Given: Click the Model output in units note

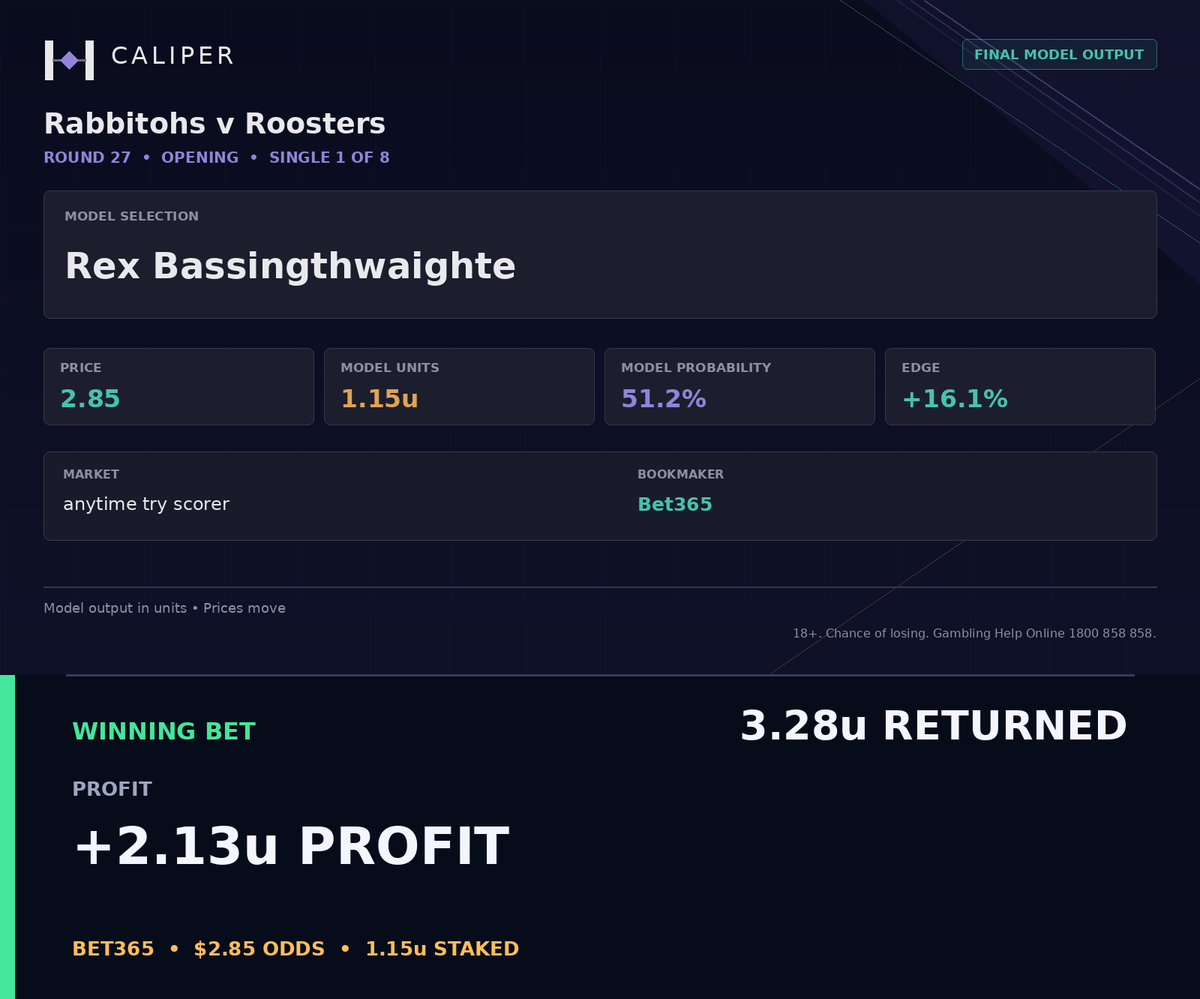Looking at the screenshot, I should 165,608.
